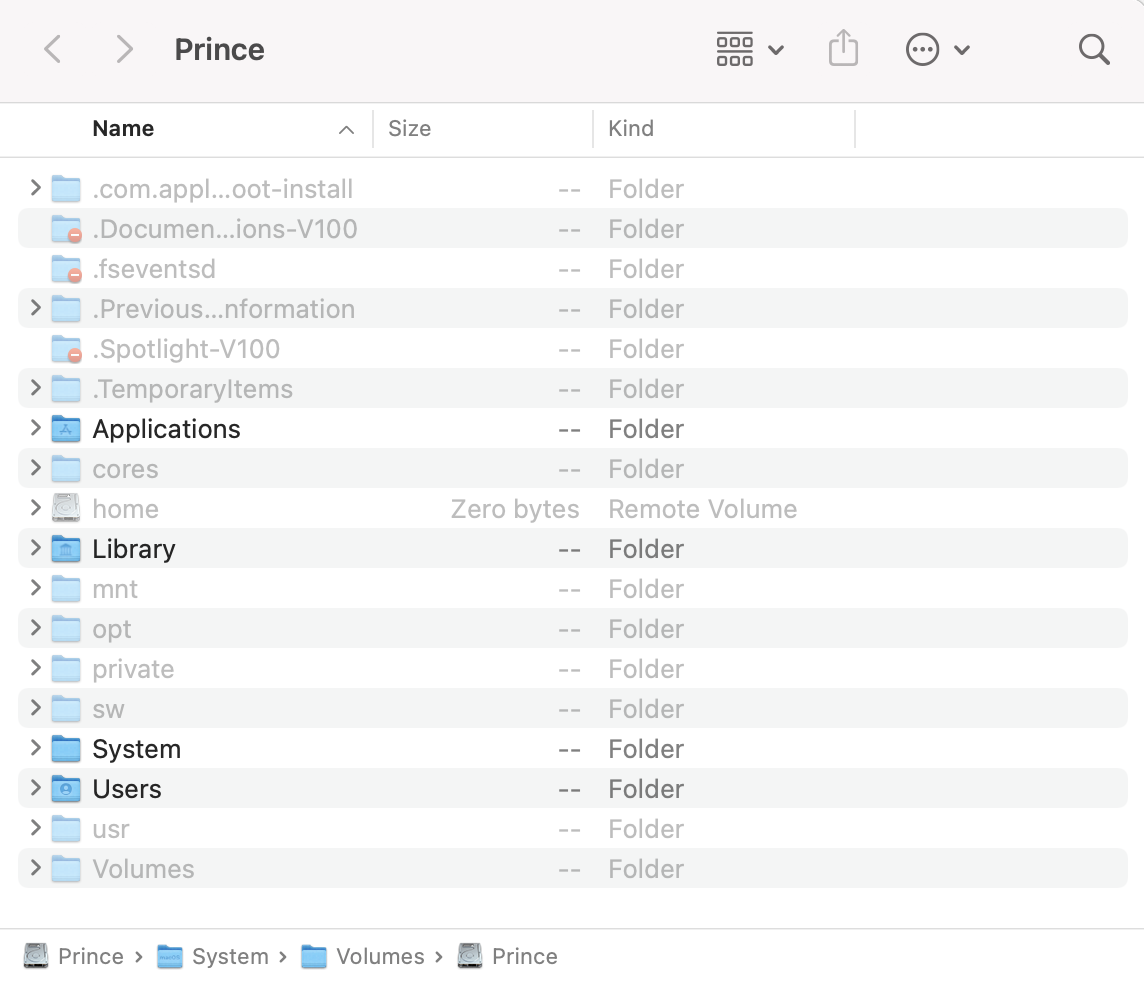
Task: Click the Forward navigation arrow
Action: pos(124,49)
